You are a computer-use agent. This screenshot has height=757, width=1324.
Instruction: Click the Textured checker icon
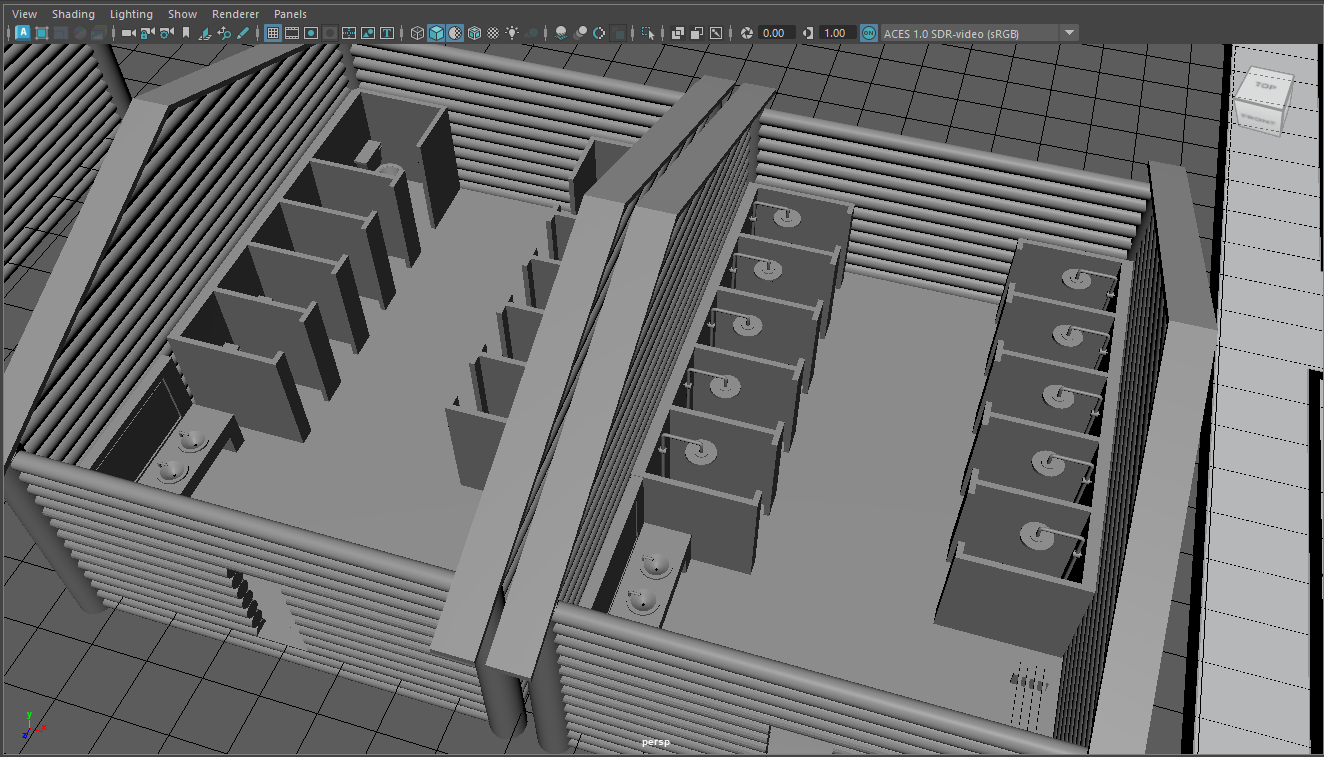(493, 33)
